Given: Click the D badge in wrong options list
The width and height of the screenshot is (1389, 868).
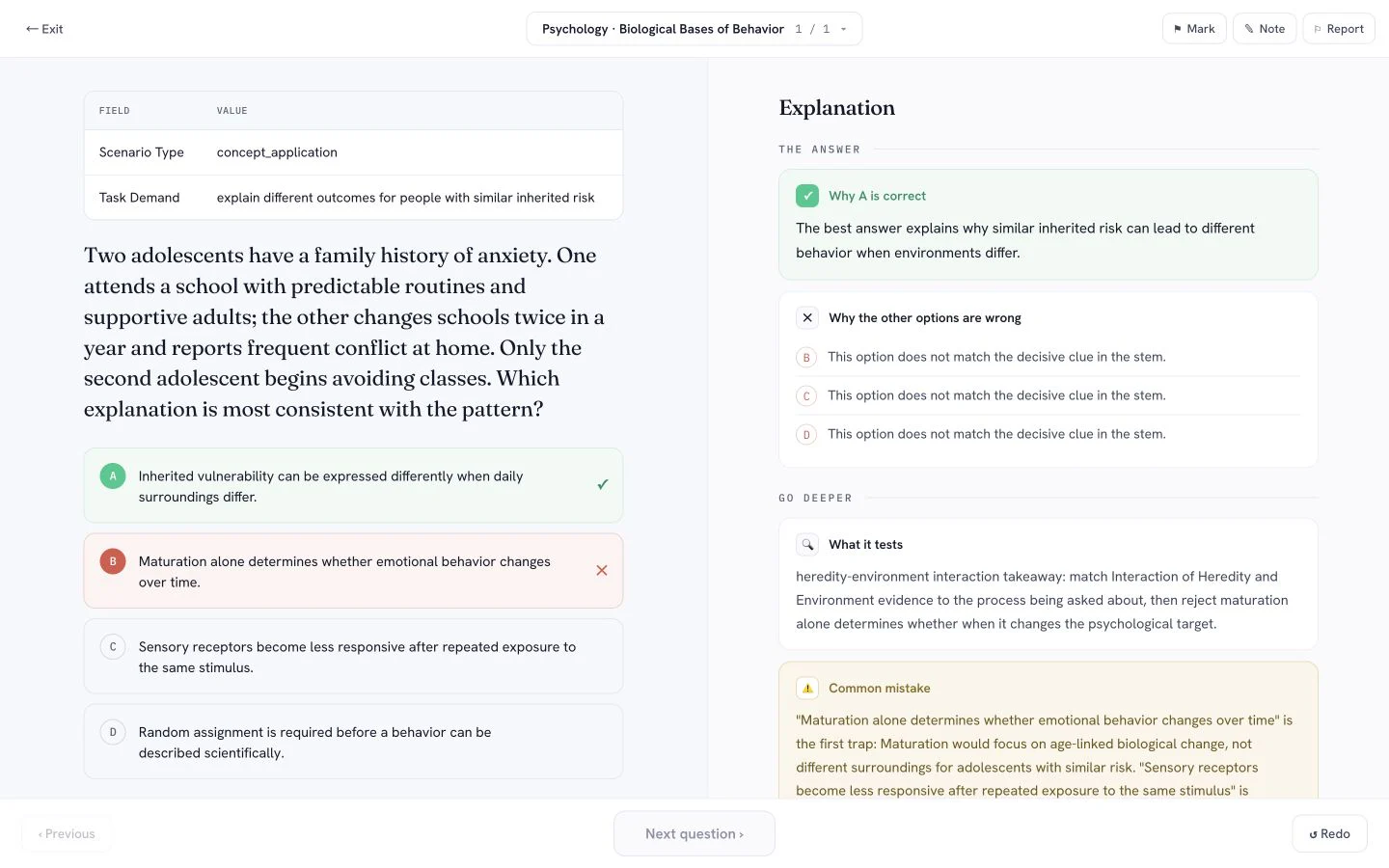Looking at the screenshot, I should pyautogui.click(x=806, y=435).
